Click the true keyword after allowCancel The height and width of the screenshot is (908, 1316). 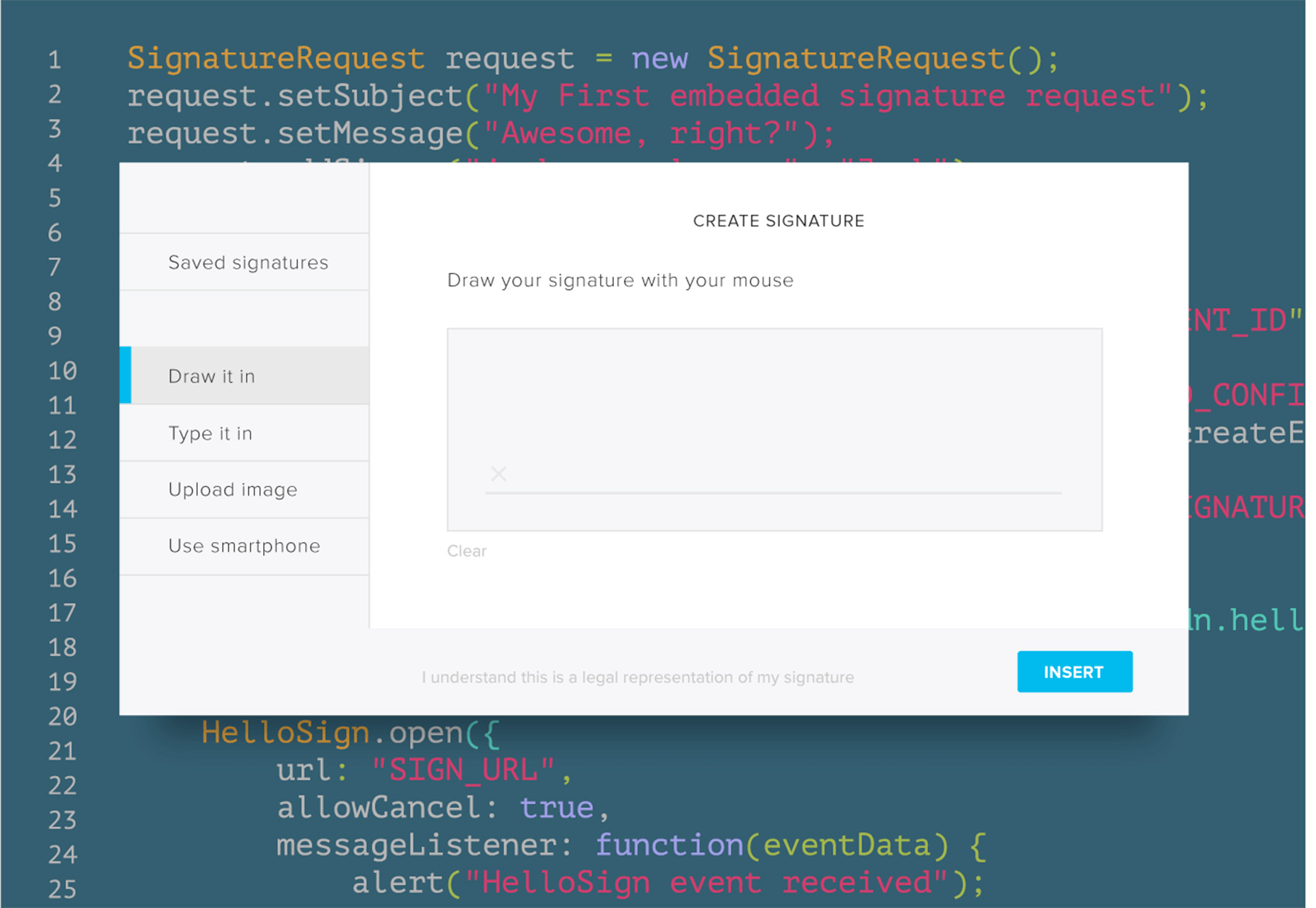click(x=557, y=808)
